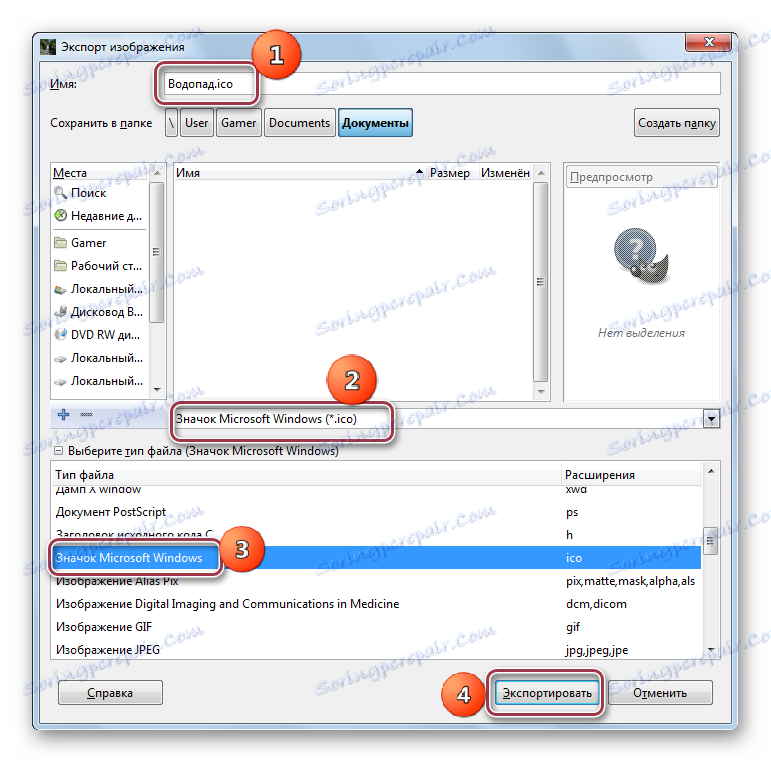Go to the User path button
The image size is (771, 763).
tap(196, 123)
